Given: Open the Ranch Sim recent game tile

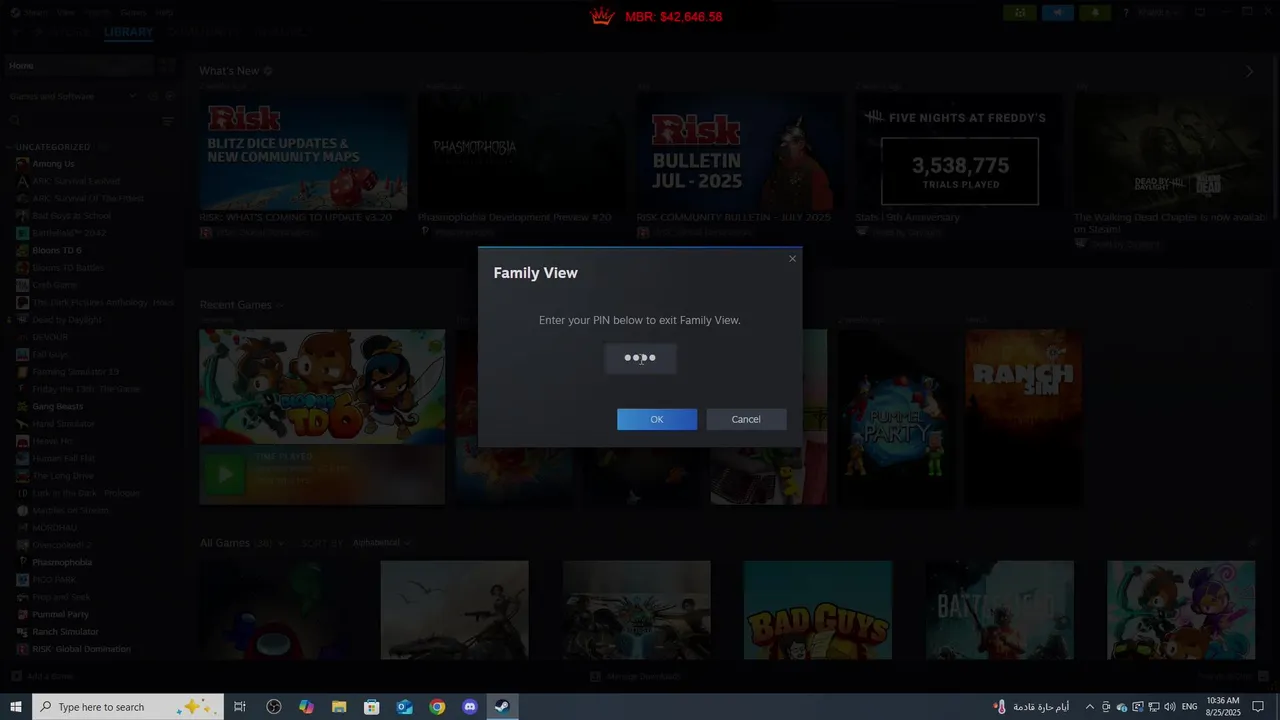Looking at the screenshot, I should pyautogui.click(x=1023, y=417).
